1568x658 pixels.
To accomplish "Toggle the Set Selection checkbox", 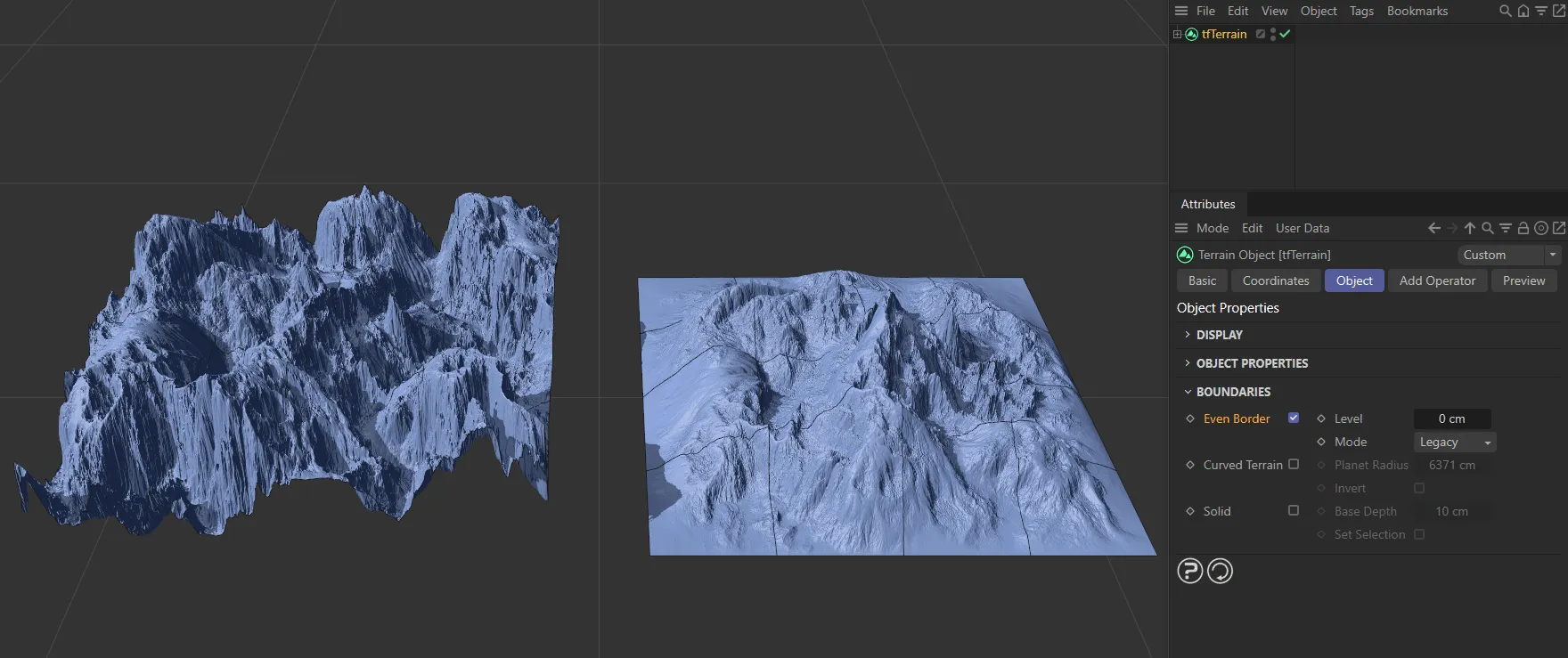I will click(1419, 534).
